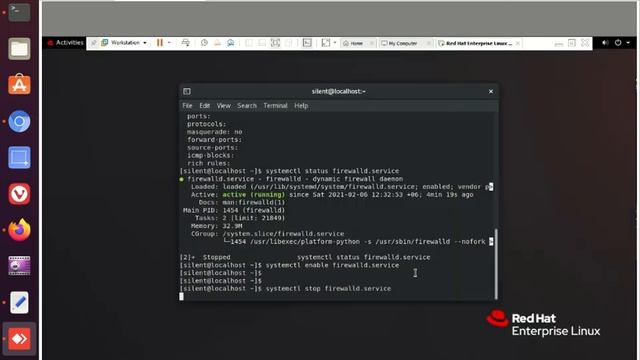Launch Ubuntu Software from the dock
The image size is (640, 360).
(x=19, y=85)
